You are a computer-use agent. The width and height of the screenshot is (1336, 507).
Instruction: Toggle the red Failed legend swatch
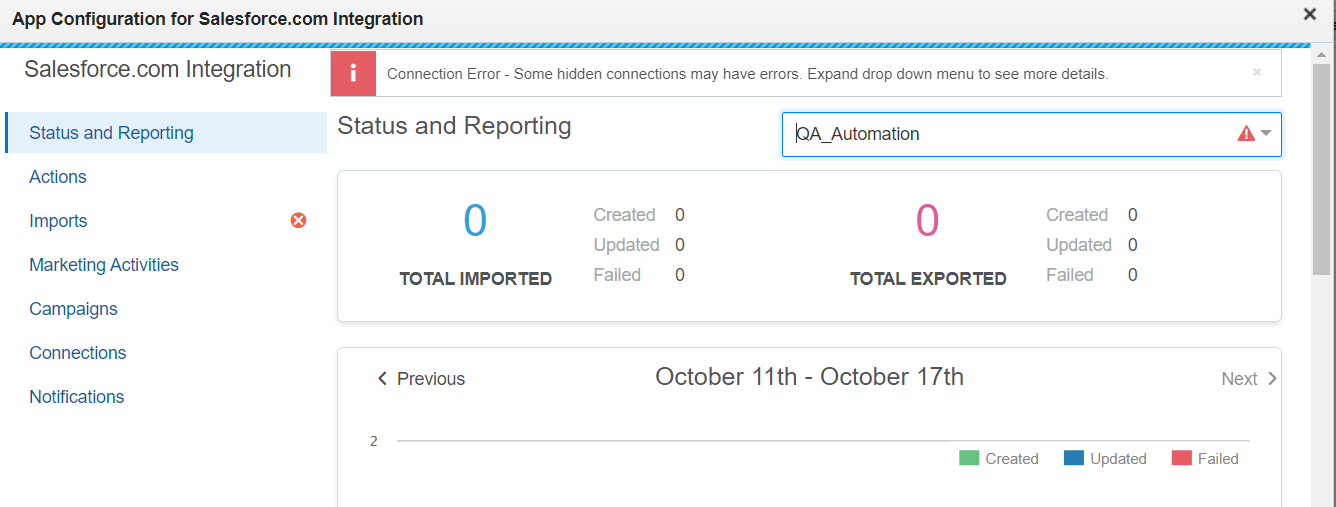pyautogui.click(x=1182, y=459)
